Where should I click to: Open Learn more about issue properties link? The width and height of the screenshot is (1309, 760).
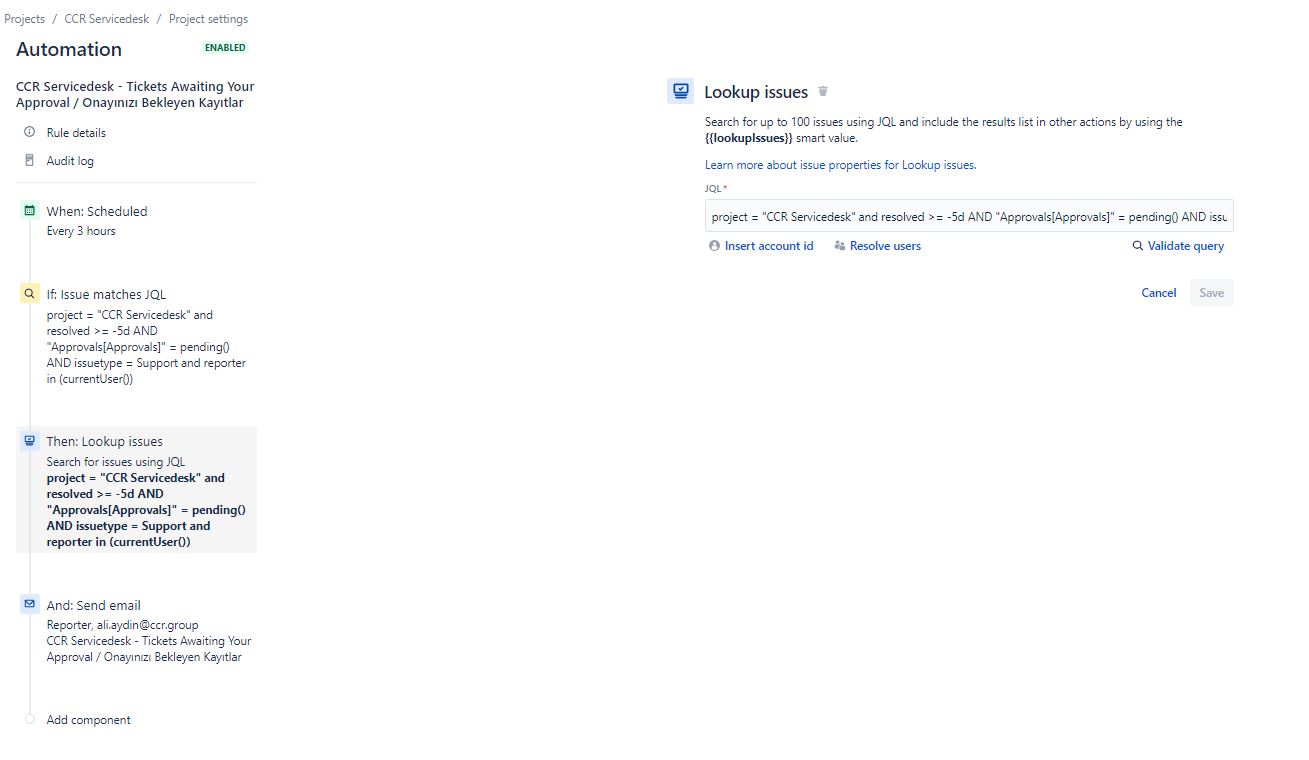840,165
